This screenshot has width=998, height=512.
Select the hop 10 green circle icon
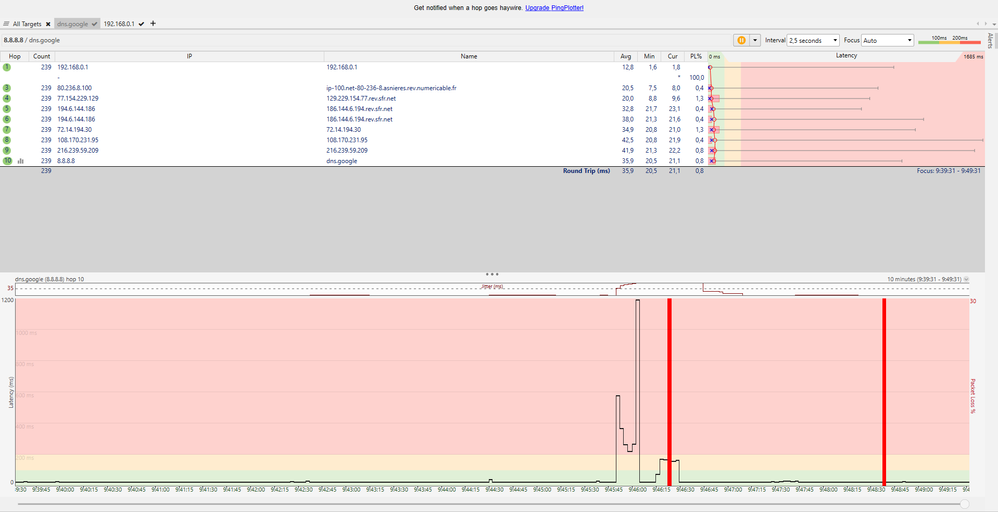coord(7,161)
